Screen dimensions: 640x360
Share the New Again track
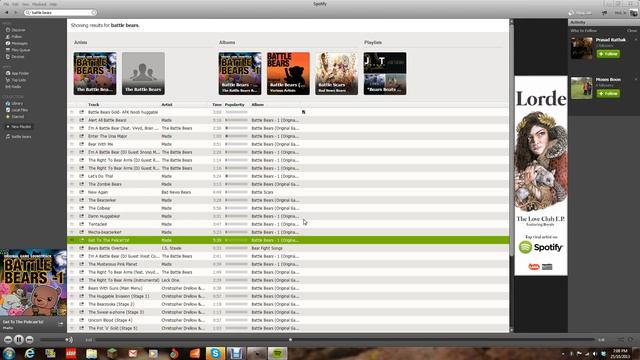(x=81, y=192)
